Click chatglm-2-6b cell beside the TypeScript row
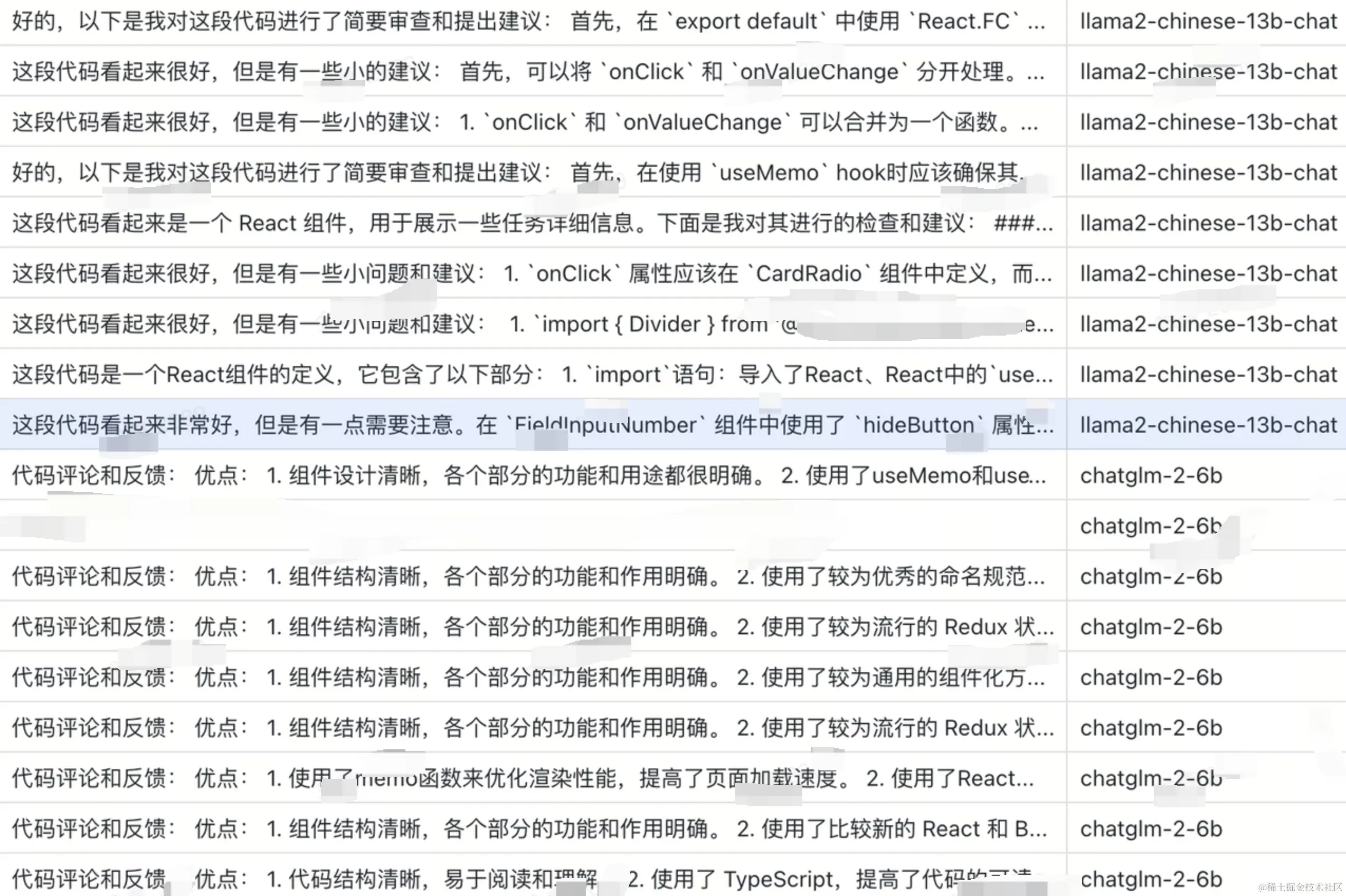Screen dimensions: 1346x896 tap(1151, 879)
